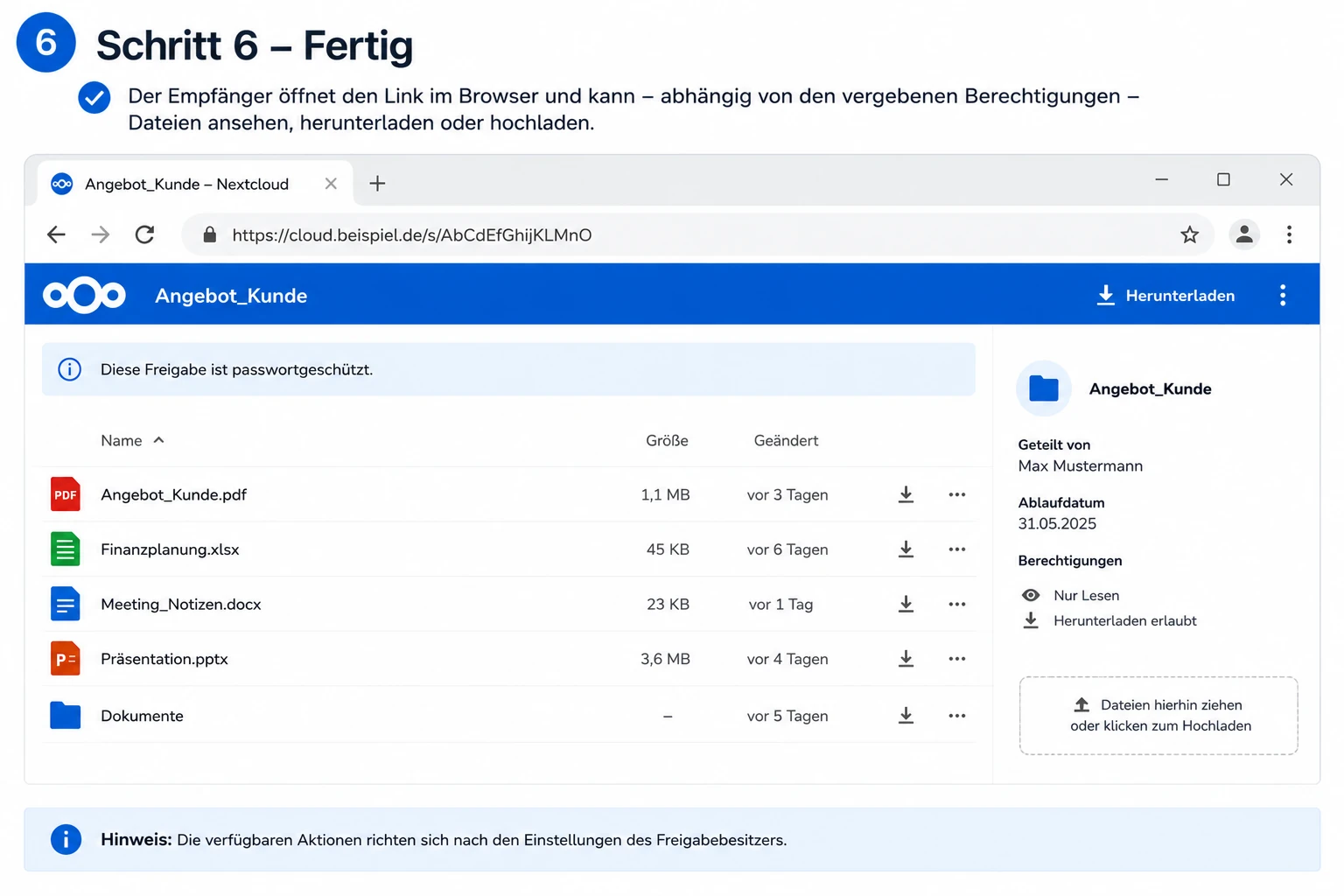Viewport: 1344px width, 896px height.
Task: Click the padlock security icon
Action: point(209,234)
